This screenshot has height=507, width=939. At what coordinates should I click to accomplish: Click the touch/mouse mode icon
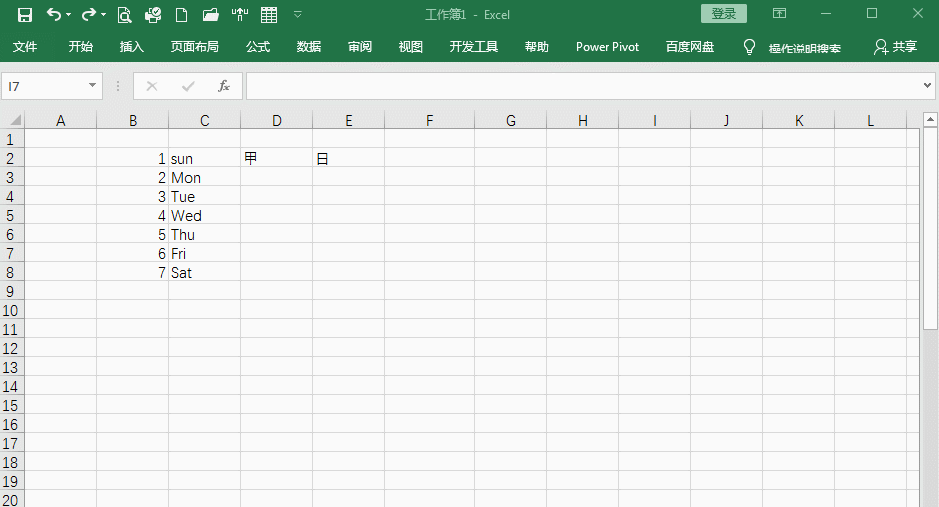pyautogui.click(x=240, y=15)
